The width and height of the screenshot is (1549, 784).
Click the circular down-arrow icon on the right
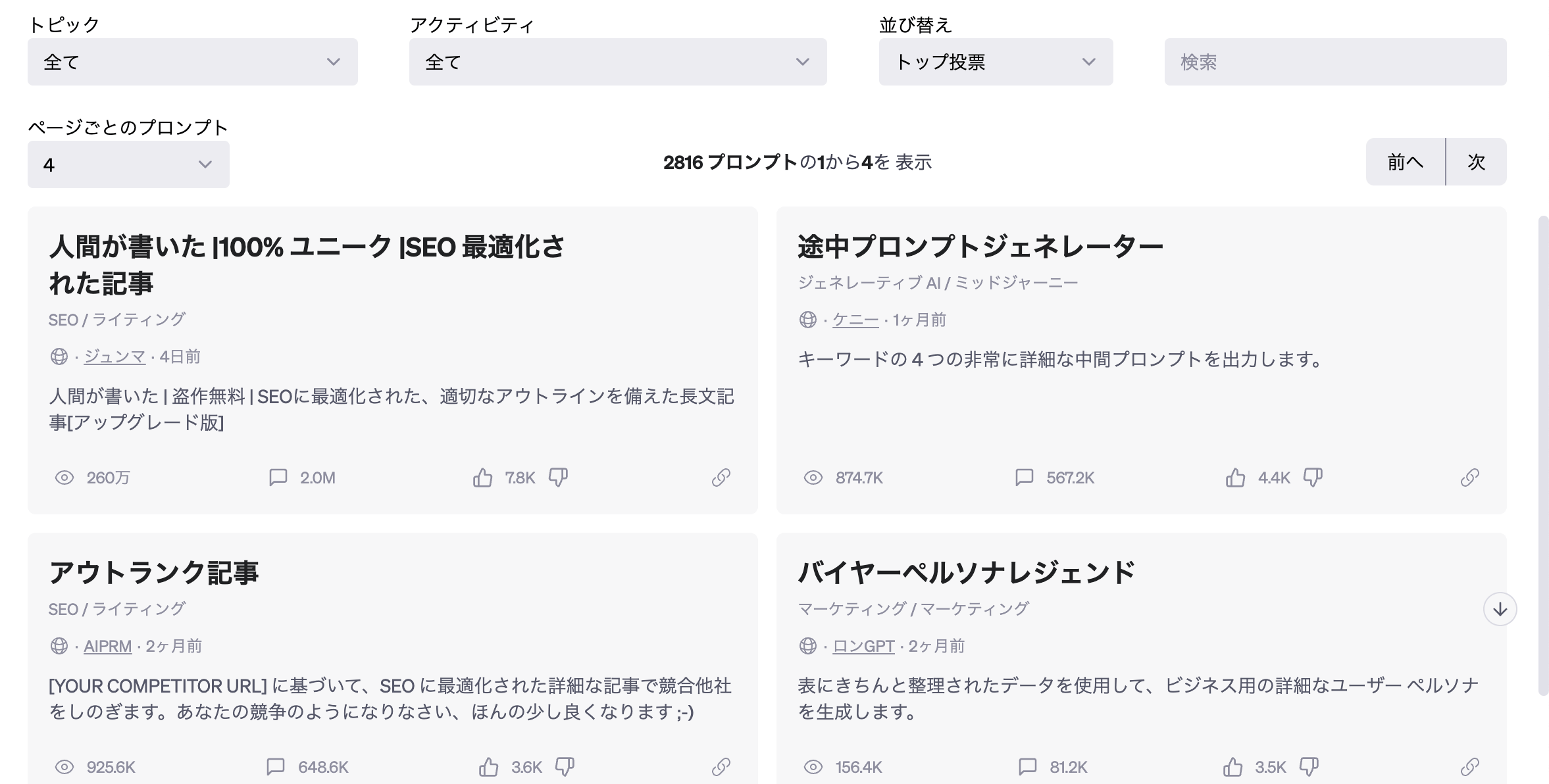tap(1499, 609)
